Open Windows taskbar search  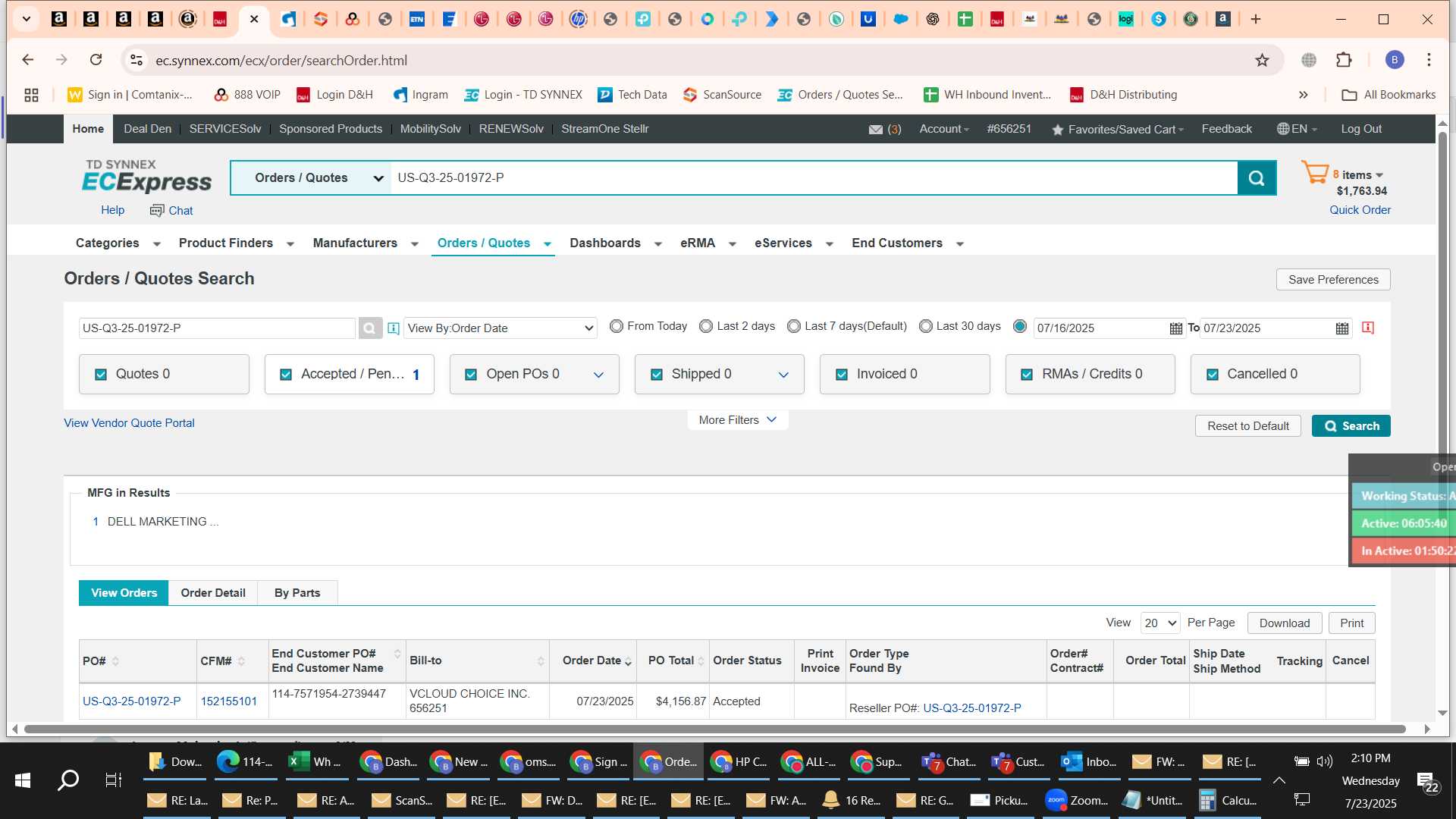coord(68,780)
